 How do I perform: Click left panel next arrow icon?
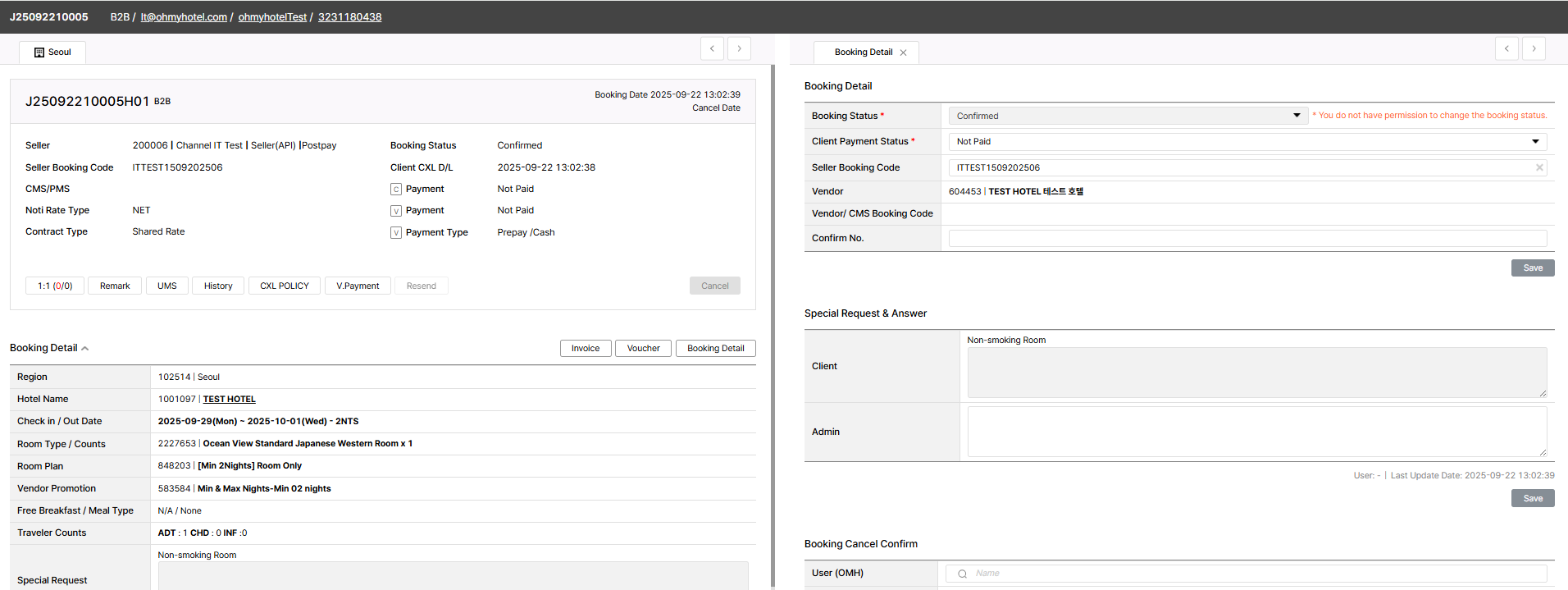pyautogui.click(x=739, y=48)
